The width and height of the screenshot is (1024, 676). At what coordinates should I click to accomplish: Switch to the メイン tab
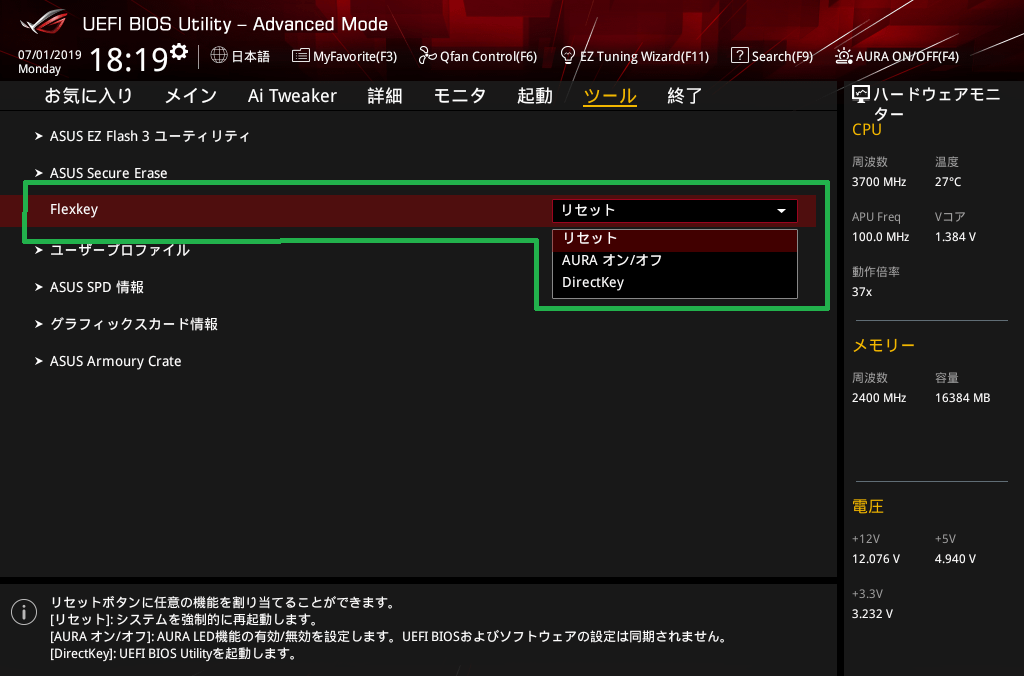pos(190,96)
